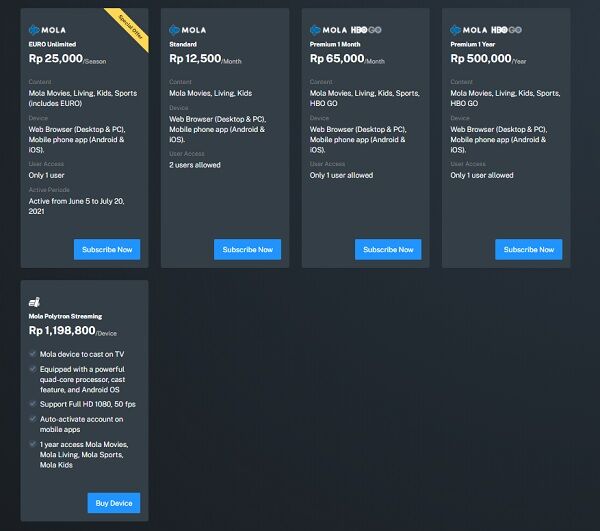The height and width of the screenshot is (531, 600).
Task: Click the yellow Special offer ribbon
Action: [131, 28]
